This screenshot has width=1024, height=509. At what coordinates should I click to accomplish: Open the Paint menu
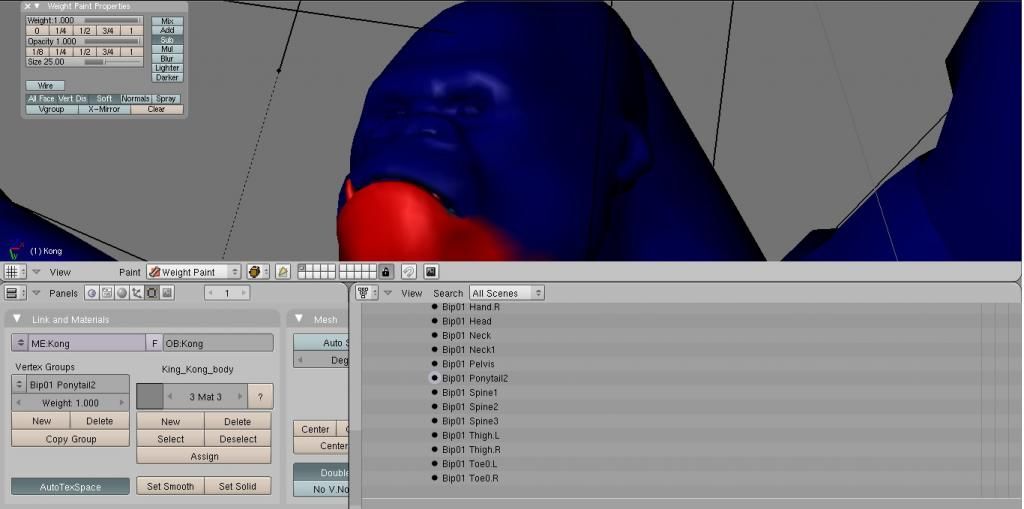coord(130,271)
